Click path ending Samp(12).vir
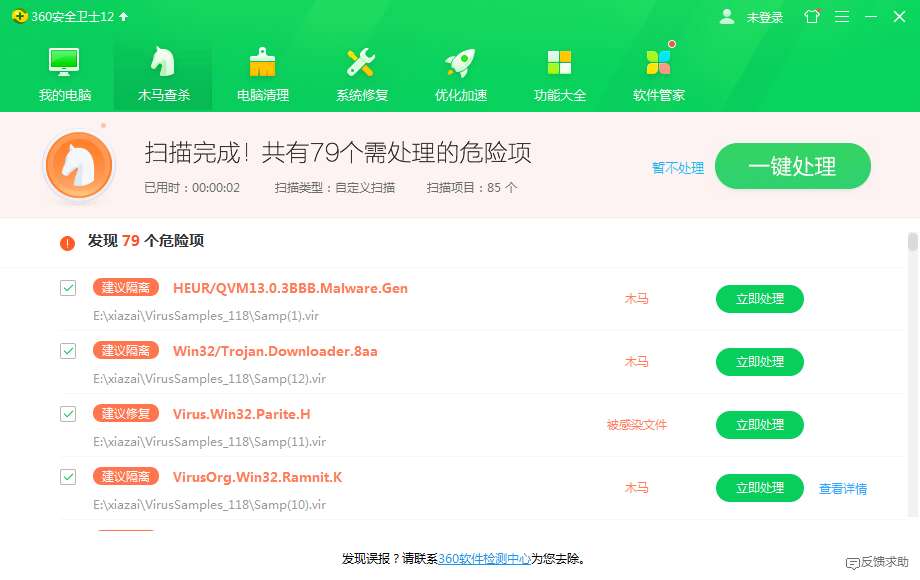Screen dimensions: 920x580 point(209,379)
